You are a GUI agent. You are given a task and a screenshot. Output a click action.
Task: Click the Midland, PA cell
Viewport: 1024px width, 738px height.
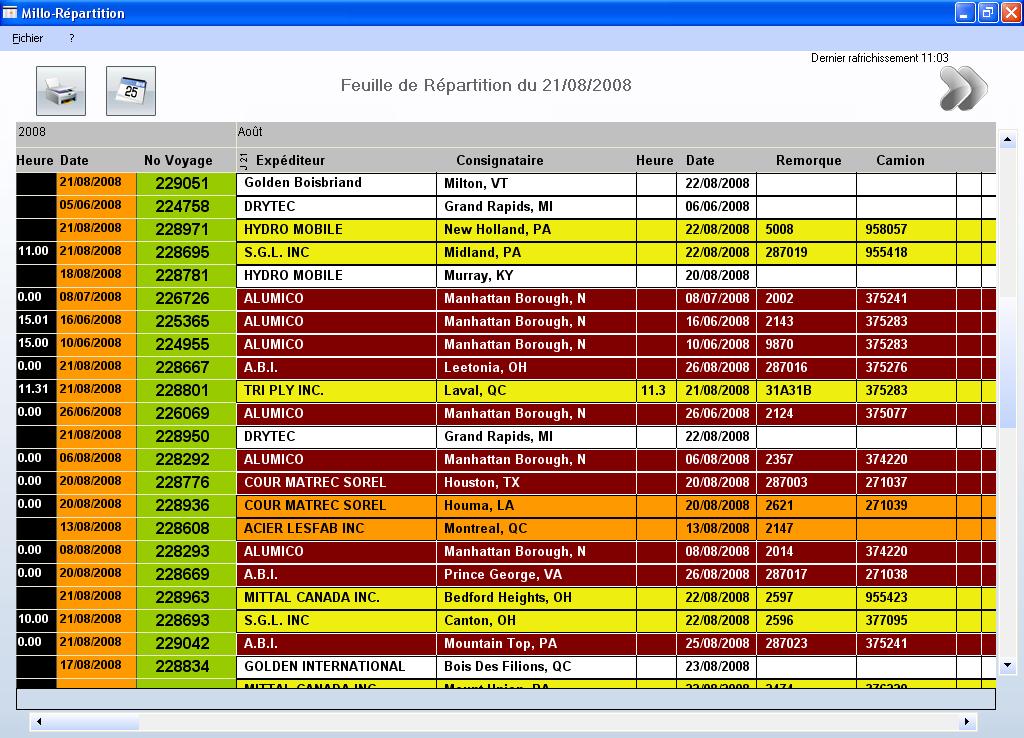click(x=536, y=252)
